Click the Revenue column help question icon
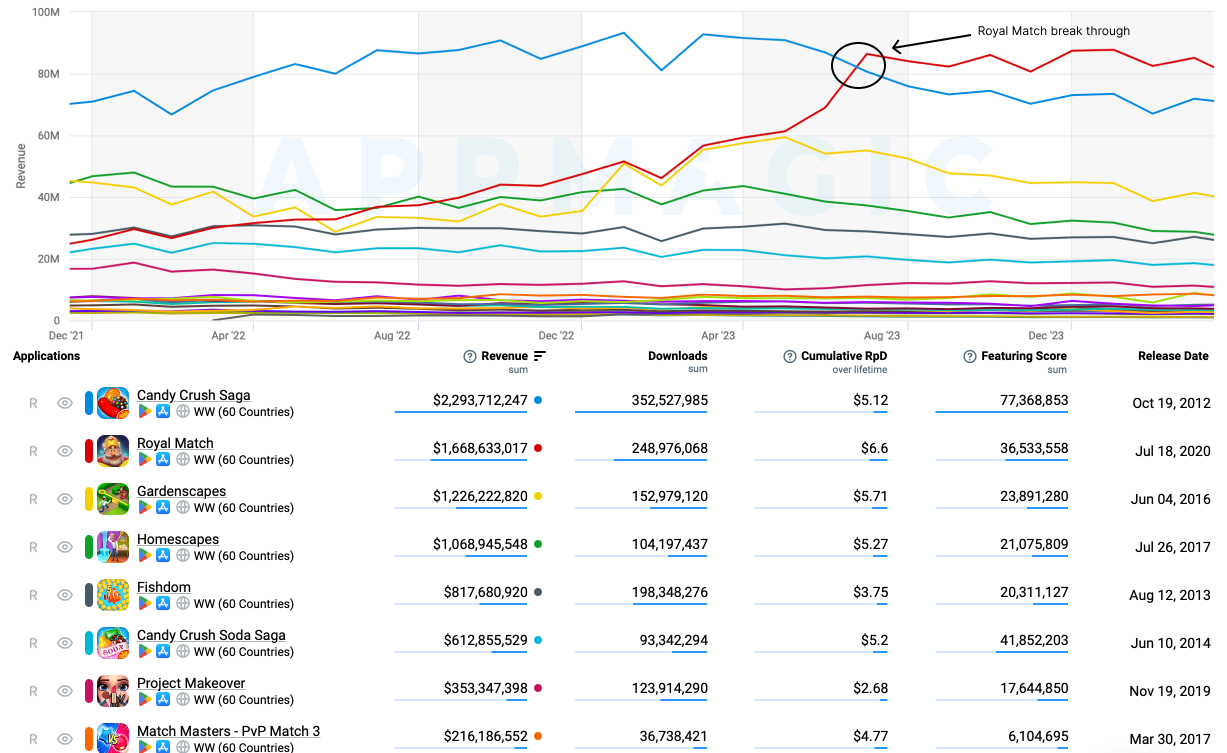Image resolution: width=1227 pixels, height=753 pixels. pyautogui.click(x=470, y=356)
